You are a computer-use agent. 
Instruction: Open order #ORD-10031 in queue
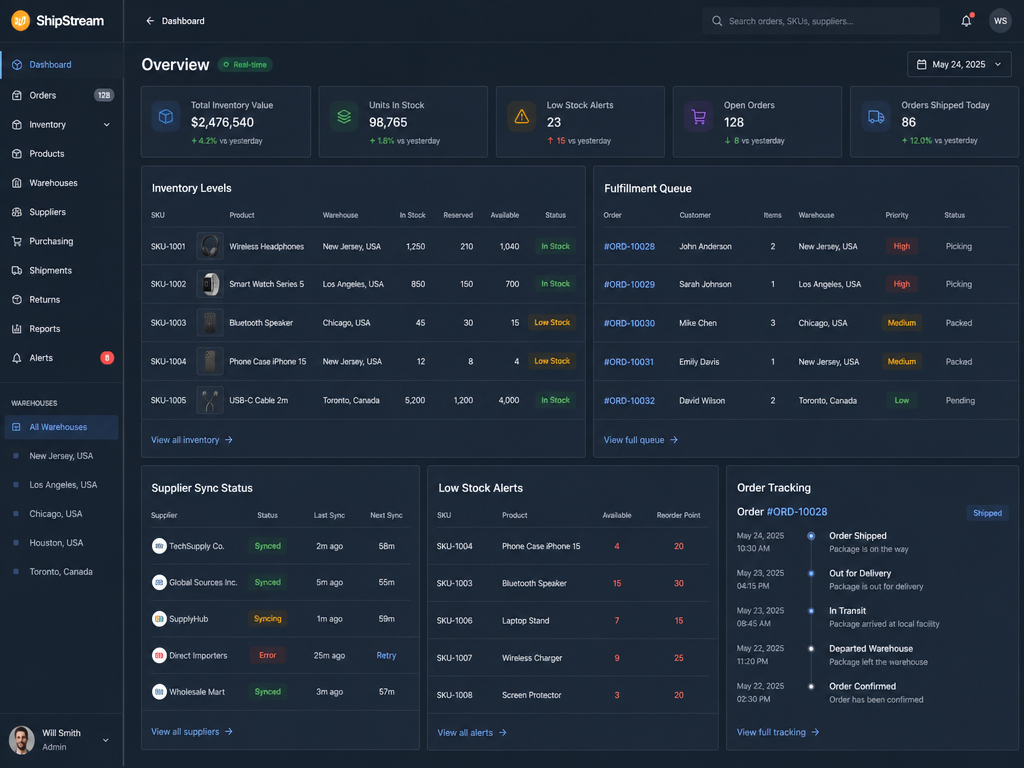628,361
